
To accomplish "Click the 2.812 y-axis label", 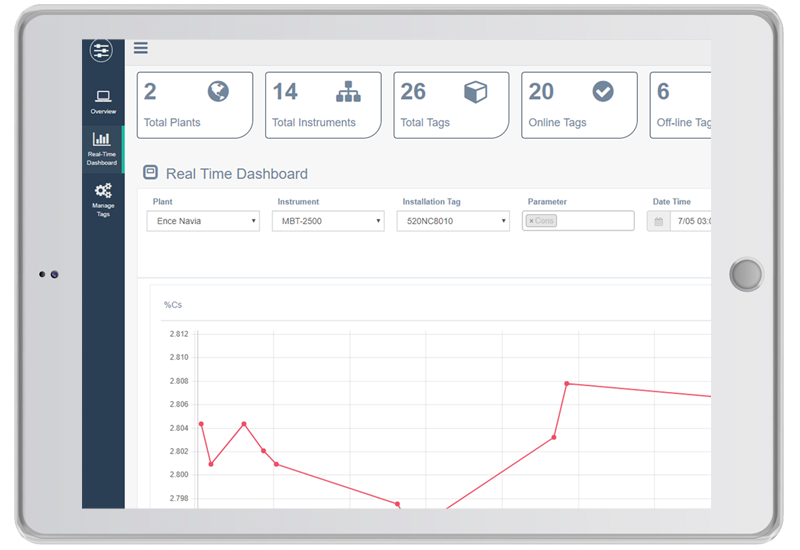I will 179,334.
